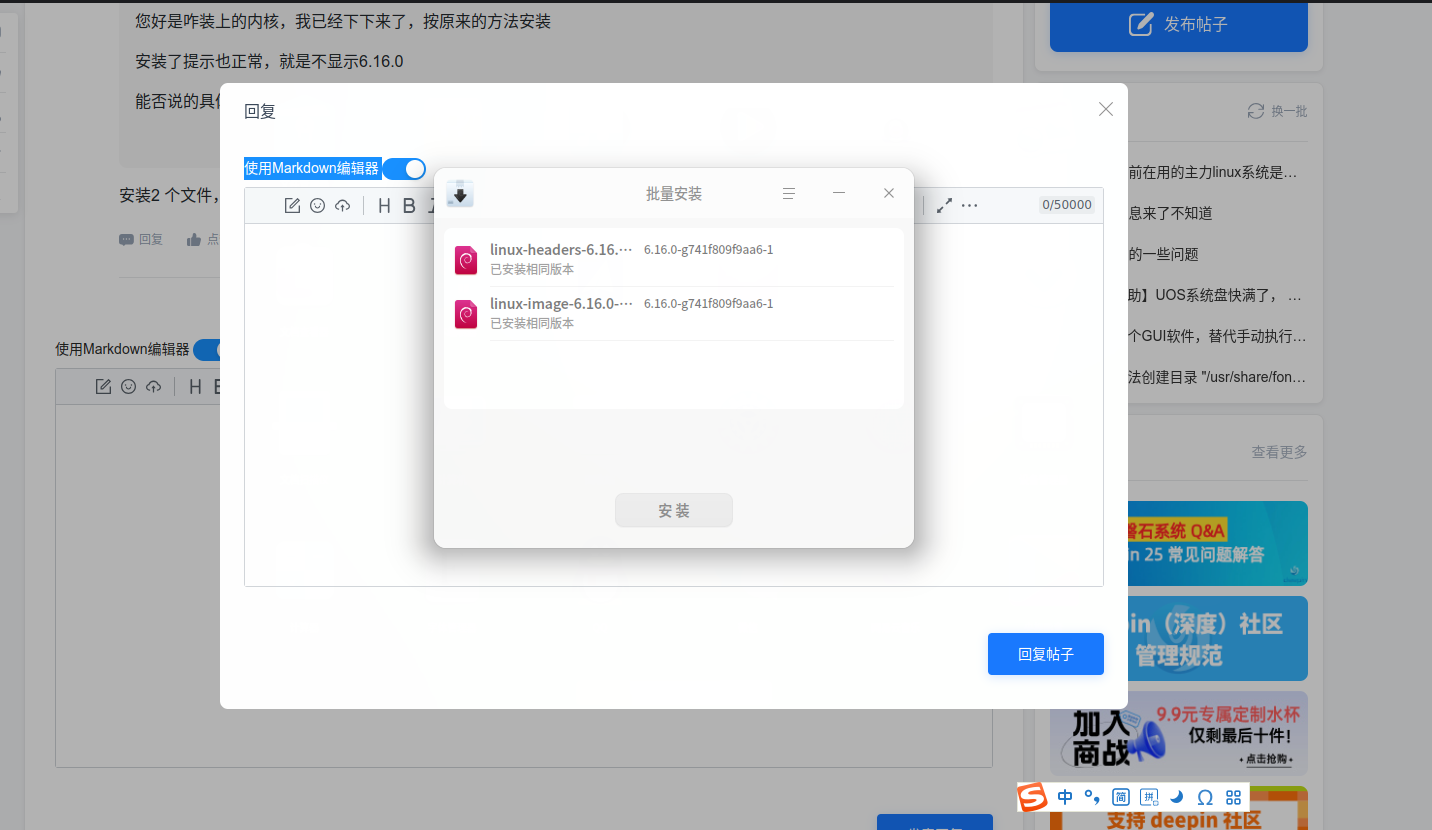
Task: Toggle bold with the B icon in reply editor
Action: [409, 205]
